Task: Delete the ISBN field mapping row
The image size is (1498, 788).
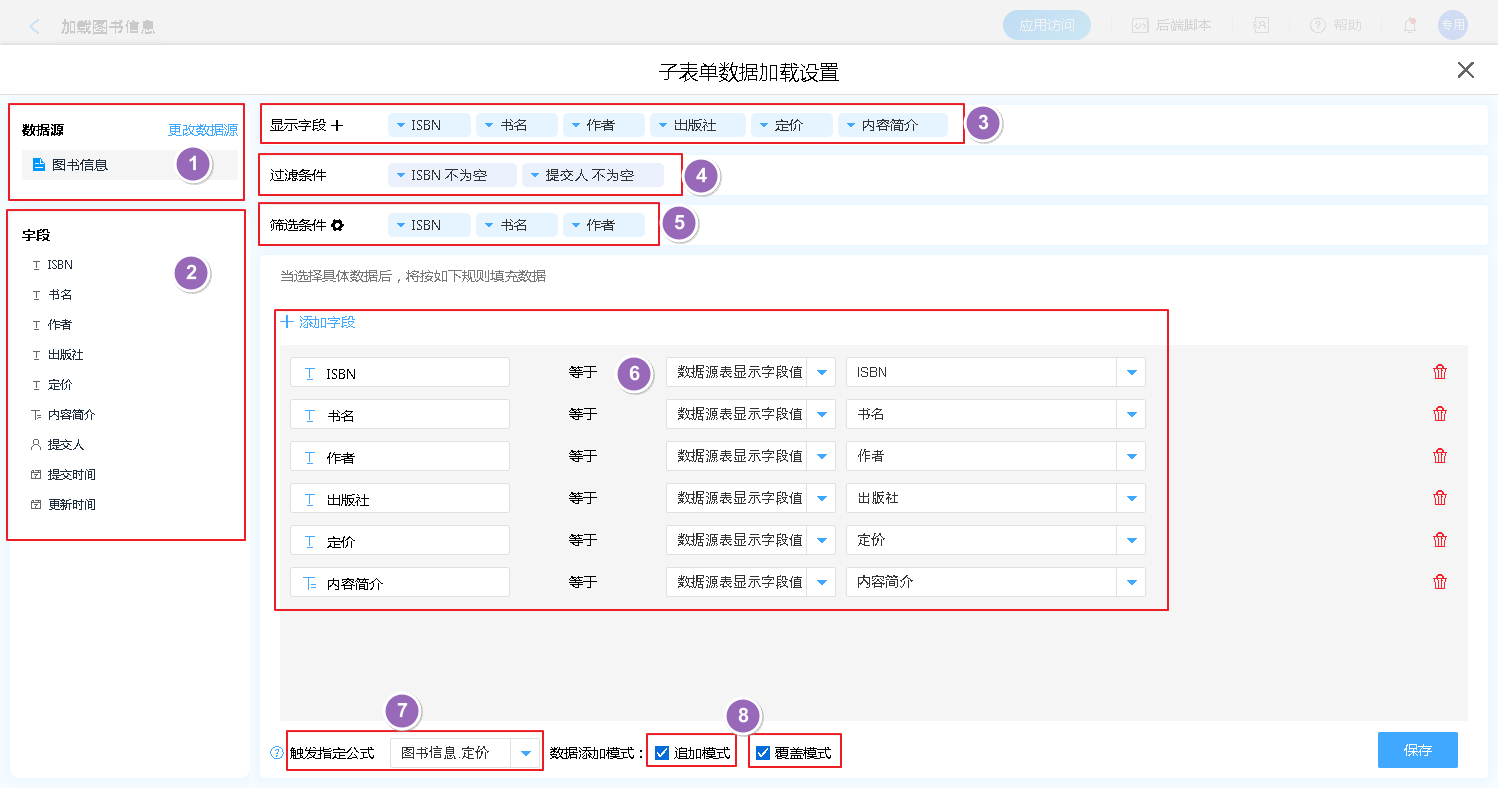Action: (x=1440, y=372)
